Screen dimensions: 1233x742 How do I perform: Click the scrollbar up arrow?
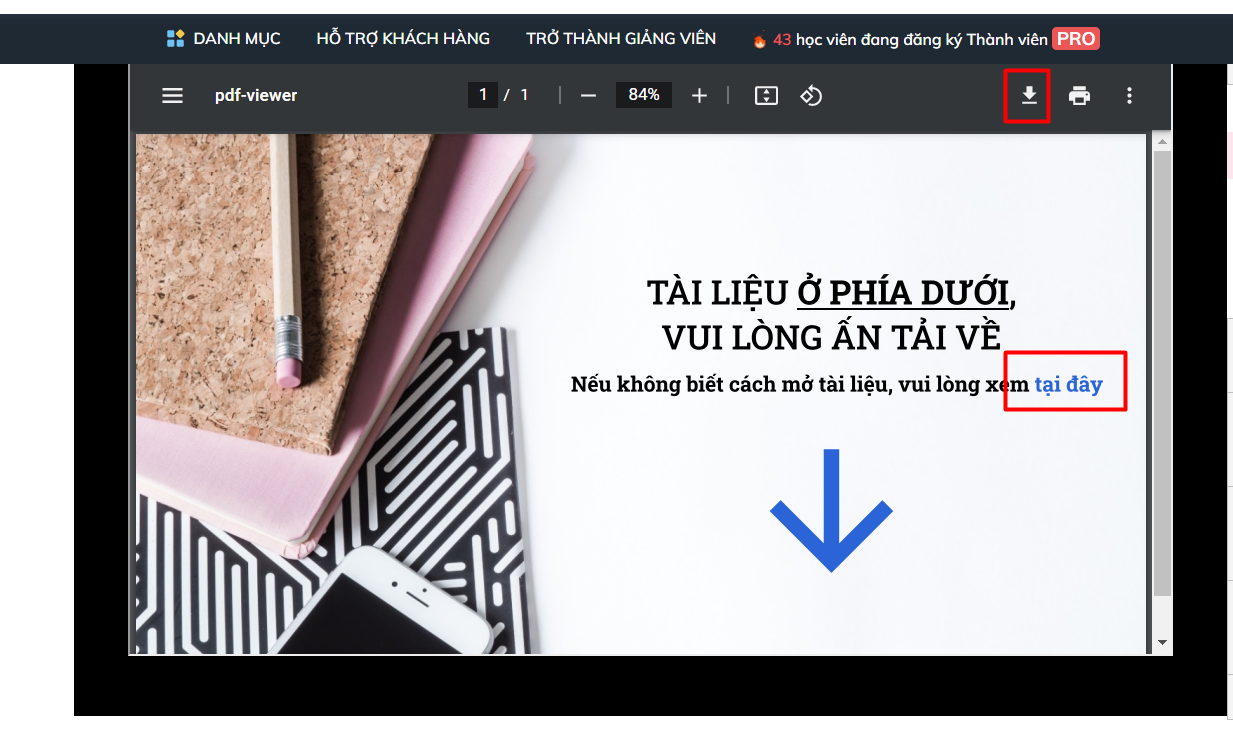click(x=1162, y=143)
